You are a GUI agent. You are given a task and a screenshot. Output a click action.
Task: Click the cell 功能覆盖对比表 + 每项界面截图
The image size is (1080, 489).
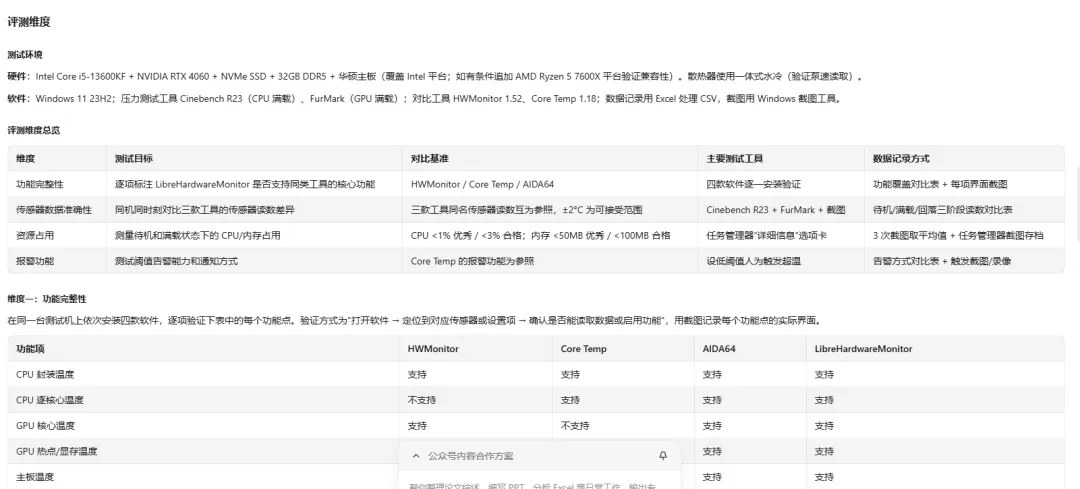click(x=940, y=184)
